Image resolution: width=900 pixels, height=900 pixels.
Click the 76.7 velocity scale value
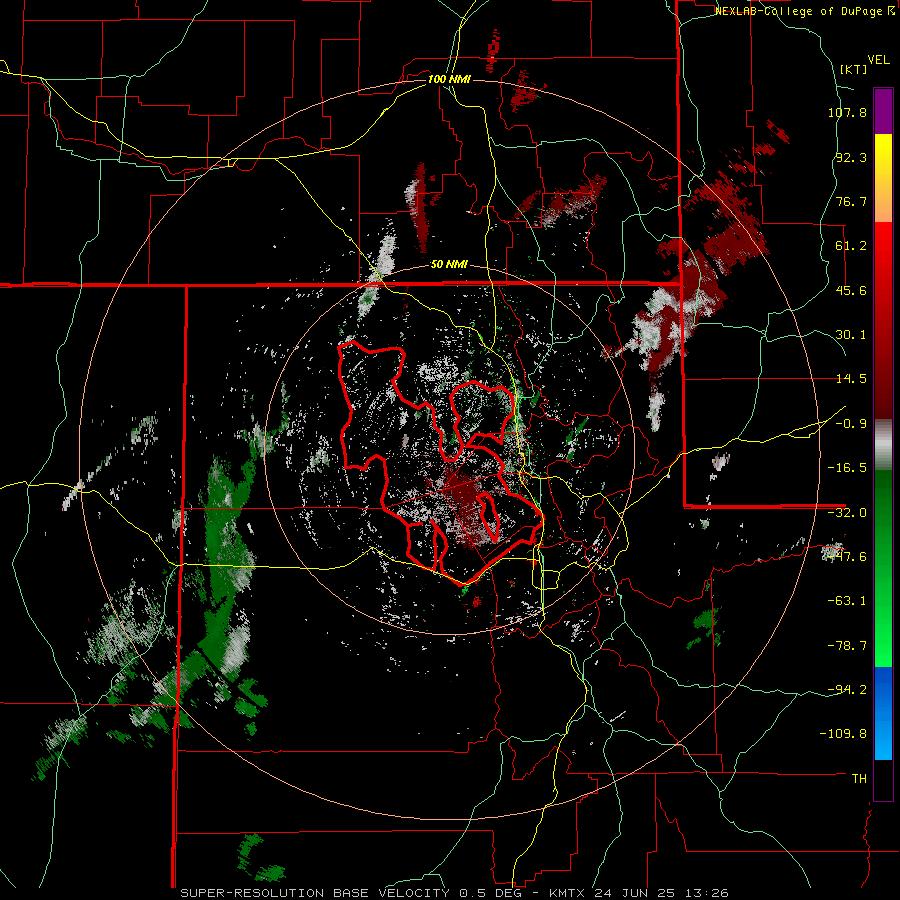[x=851, y=201]
